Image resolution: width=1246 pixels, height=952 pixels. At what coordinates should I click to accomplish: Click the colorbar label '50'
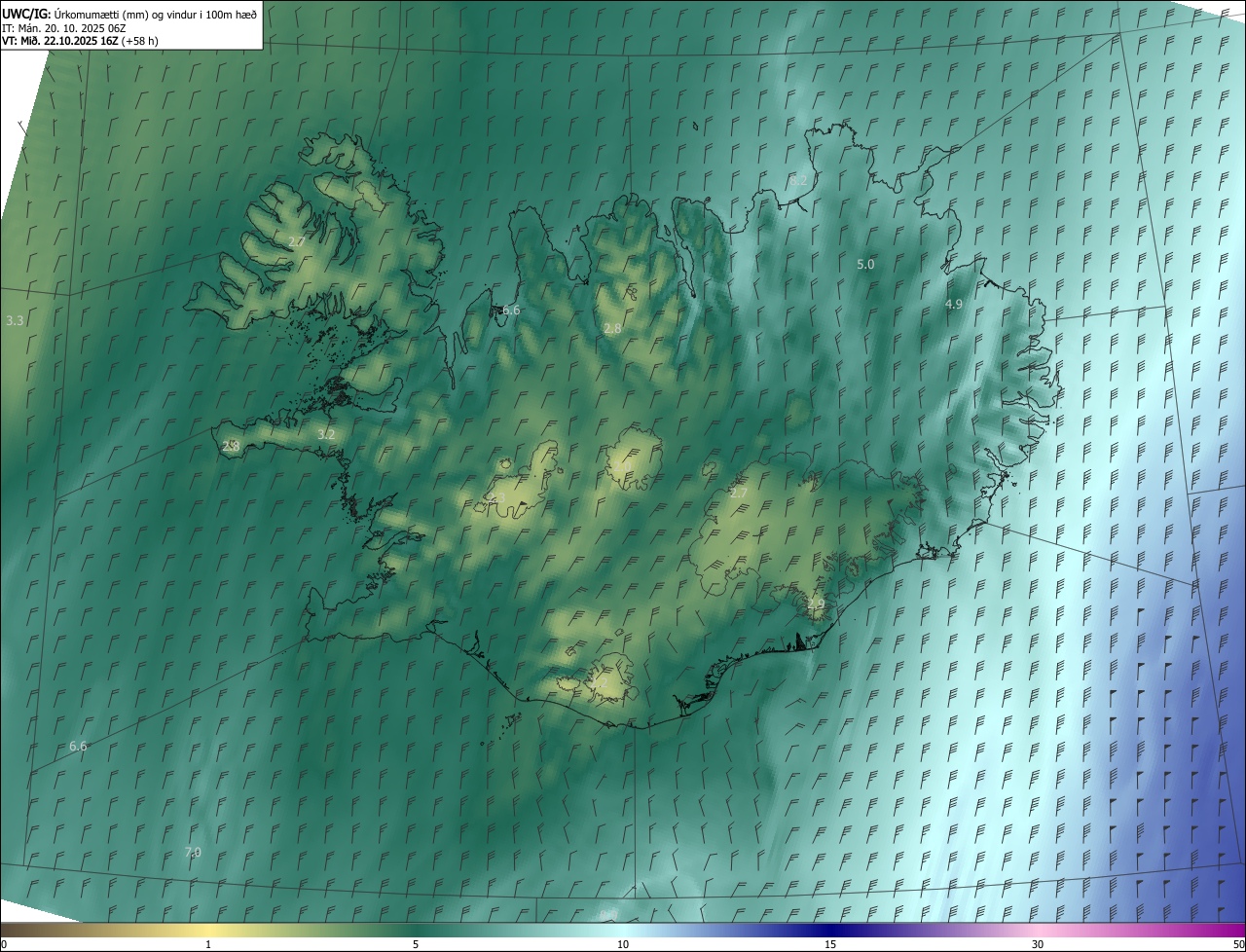pyautogui.click(x=1238, y=945)
